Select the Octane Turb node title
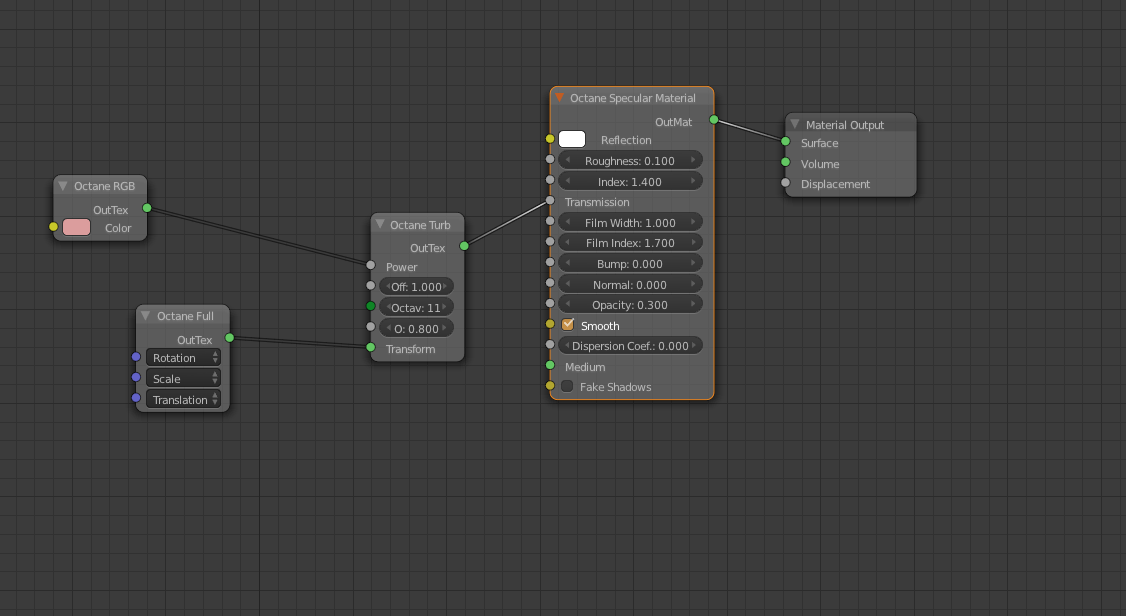This screenshot has width=1126, height=616. coord(420,225)
